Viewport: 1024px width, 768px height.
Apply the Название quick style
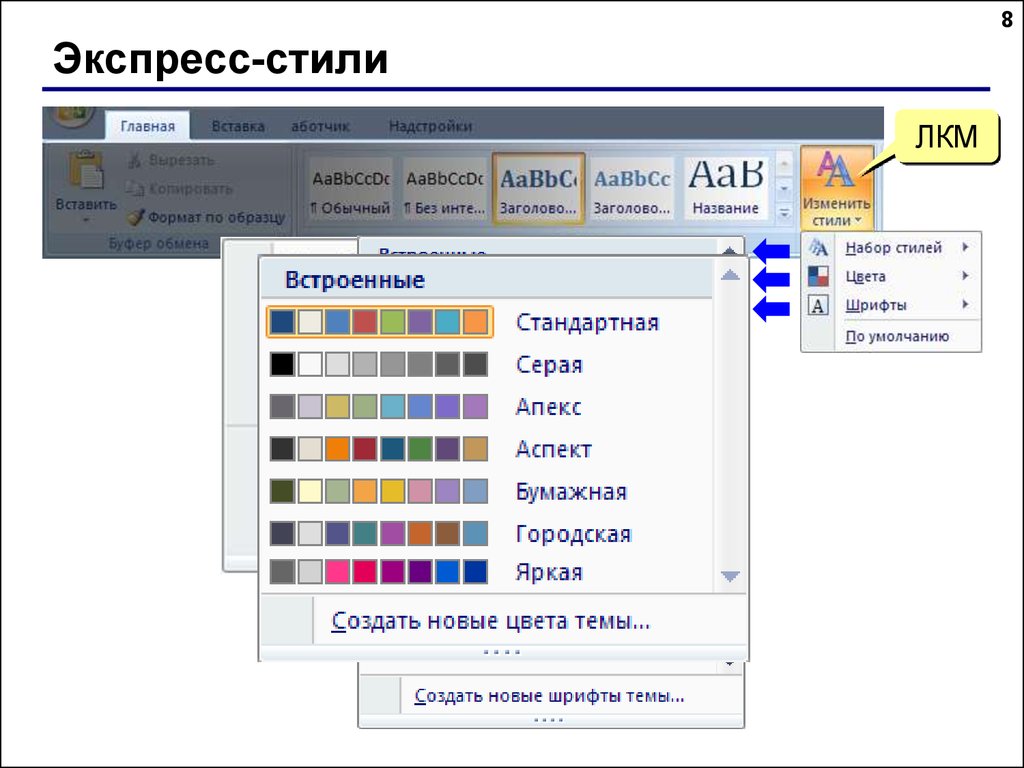(726, 189)
